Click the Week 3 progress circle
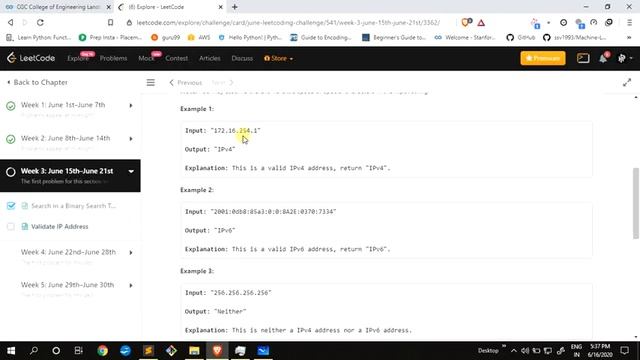 [x=11, y=172]
